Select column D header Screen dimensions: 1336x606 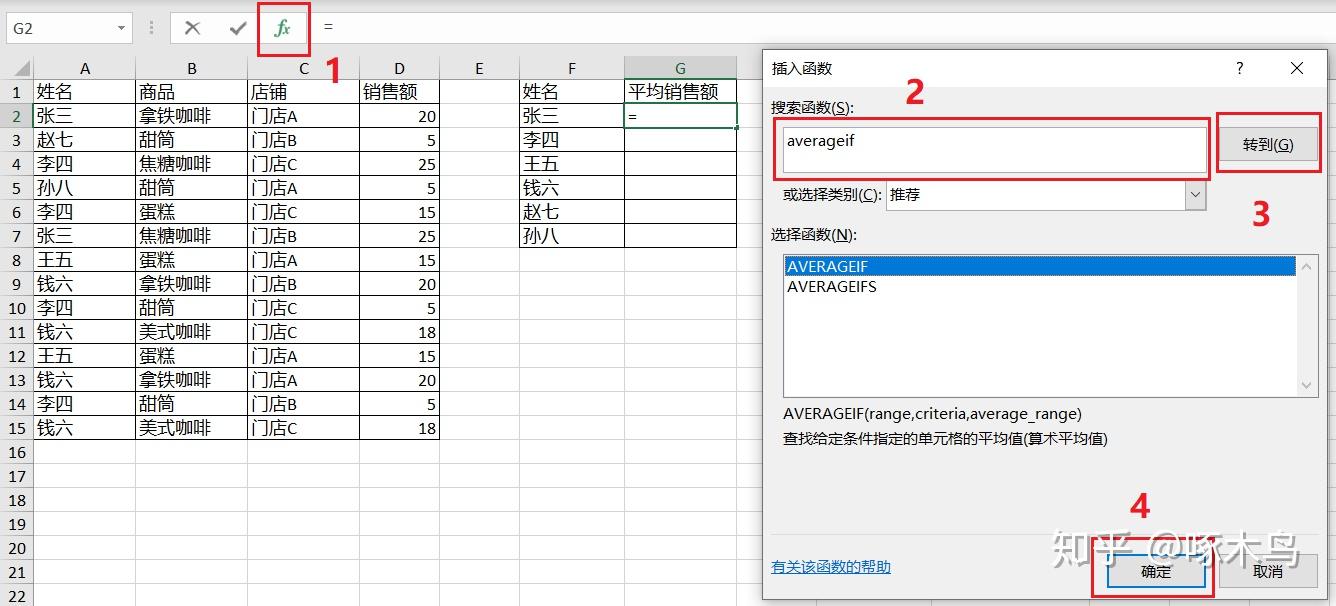[x=400, y=68]
